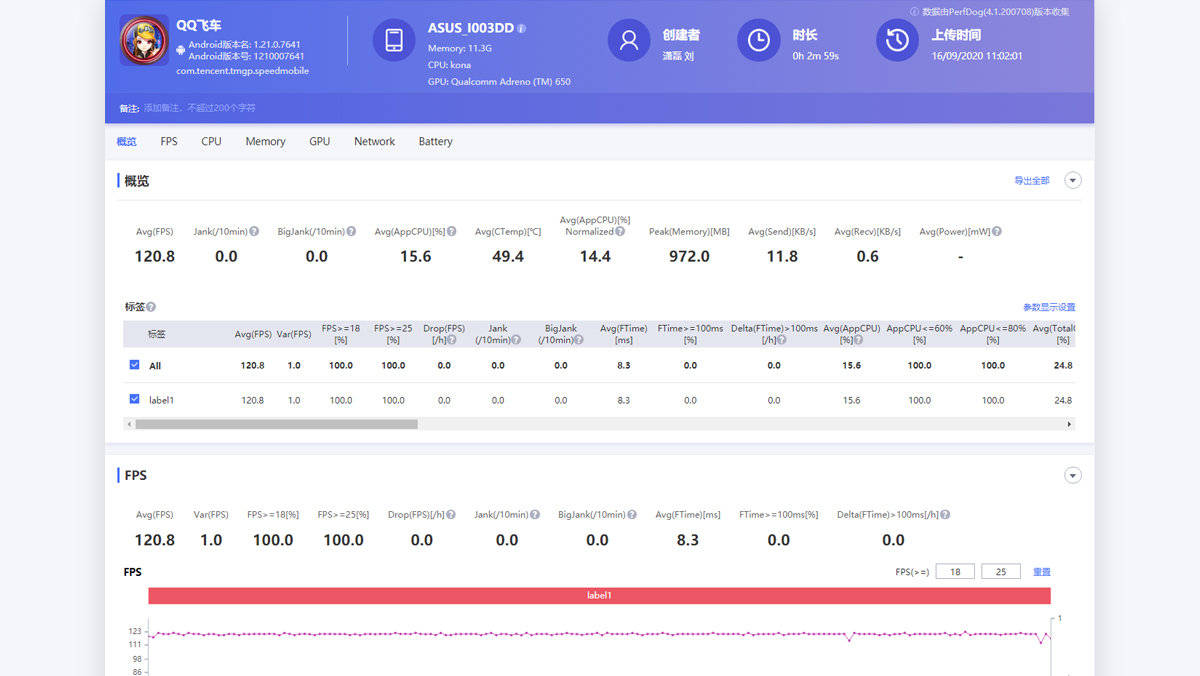
Task: Click FPS threshold field showing 18
Action: coord(955,572)
